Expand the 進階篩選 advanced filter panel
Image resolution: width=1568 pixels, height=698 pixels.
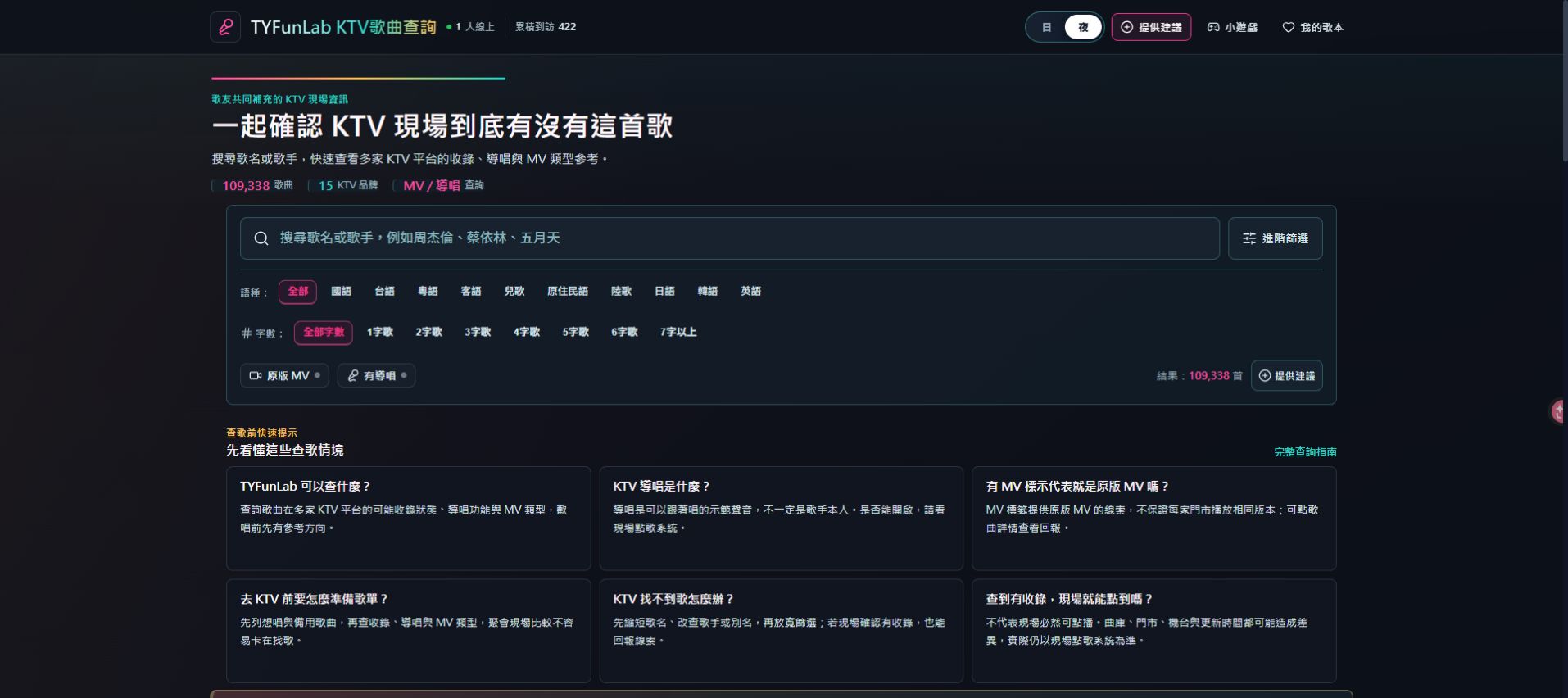(x=1275, y=238)
